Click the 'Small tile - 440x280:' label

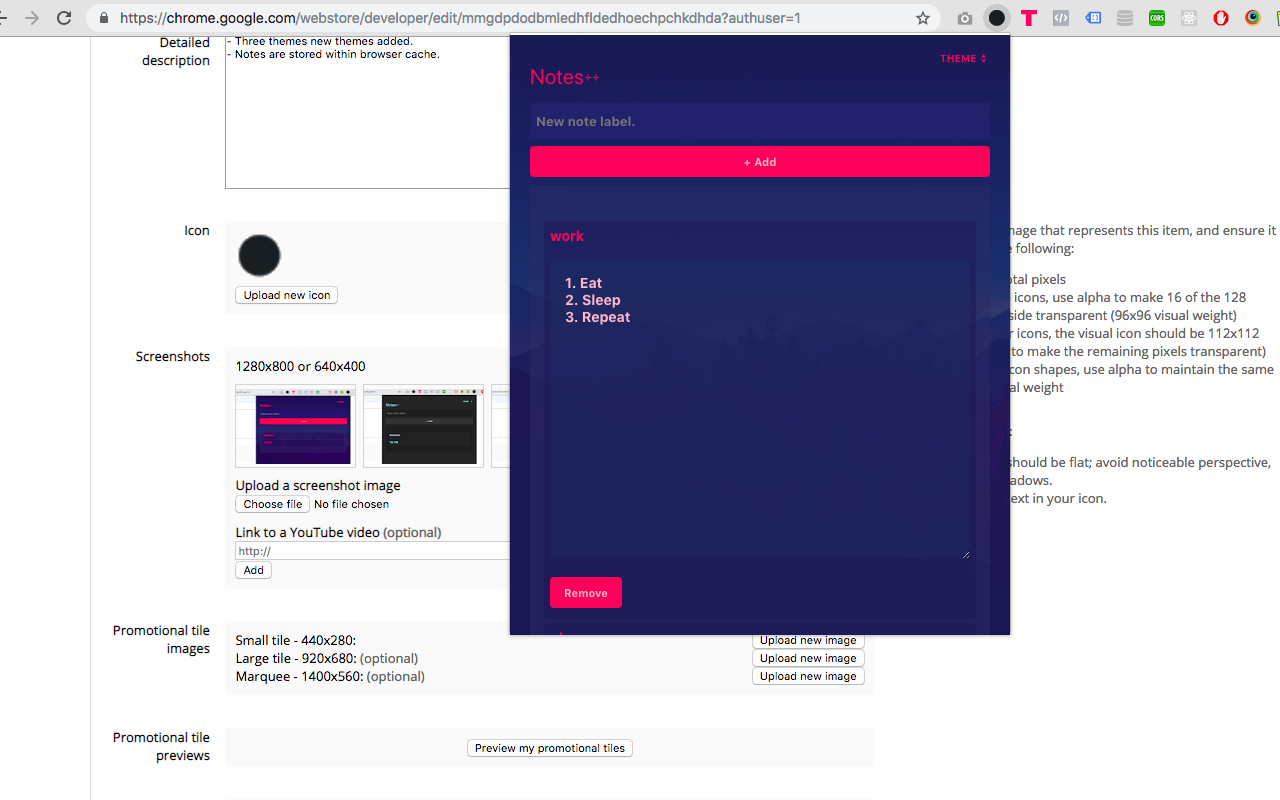pos(296,640)
